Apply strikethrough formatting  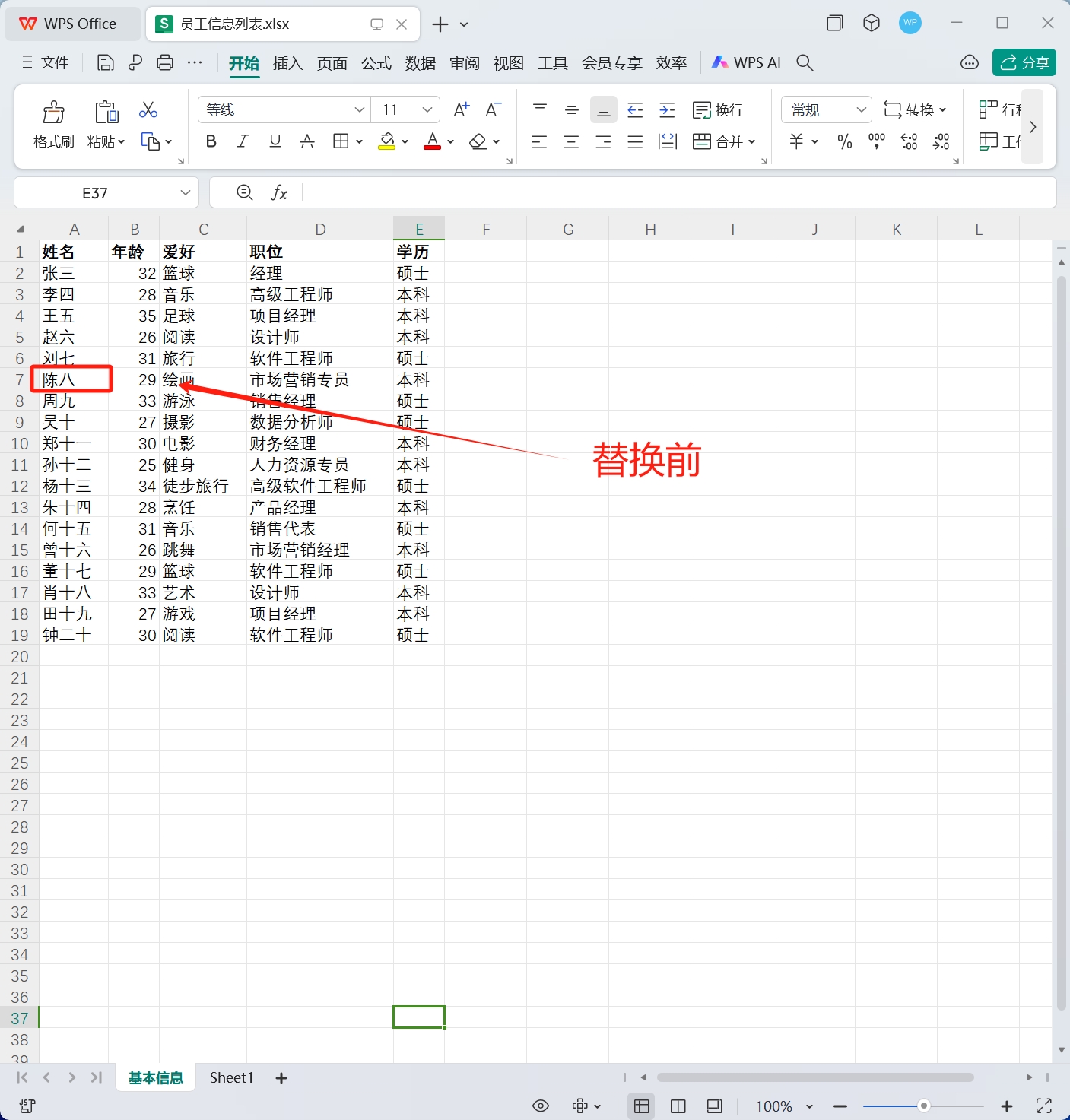tap(307, 141)
